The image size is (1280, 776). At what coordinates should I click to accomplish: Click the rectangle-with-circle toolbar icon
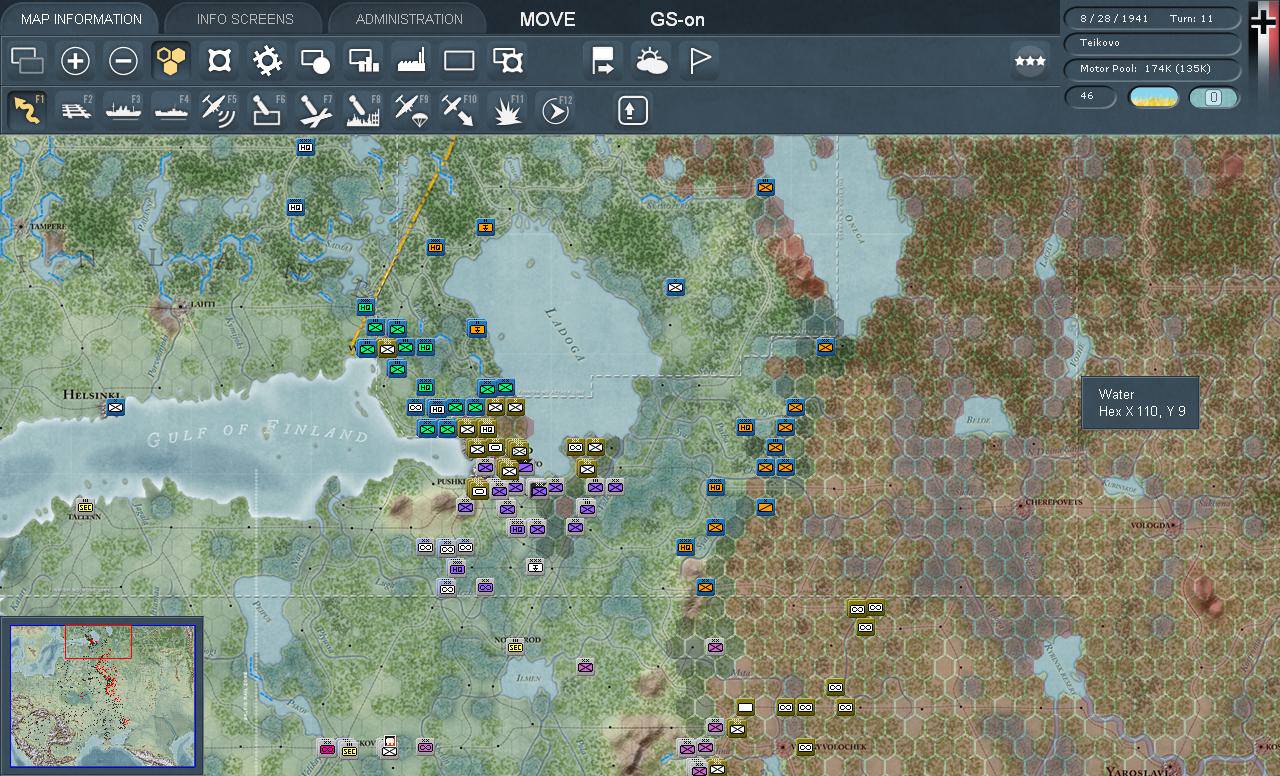315,61
